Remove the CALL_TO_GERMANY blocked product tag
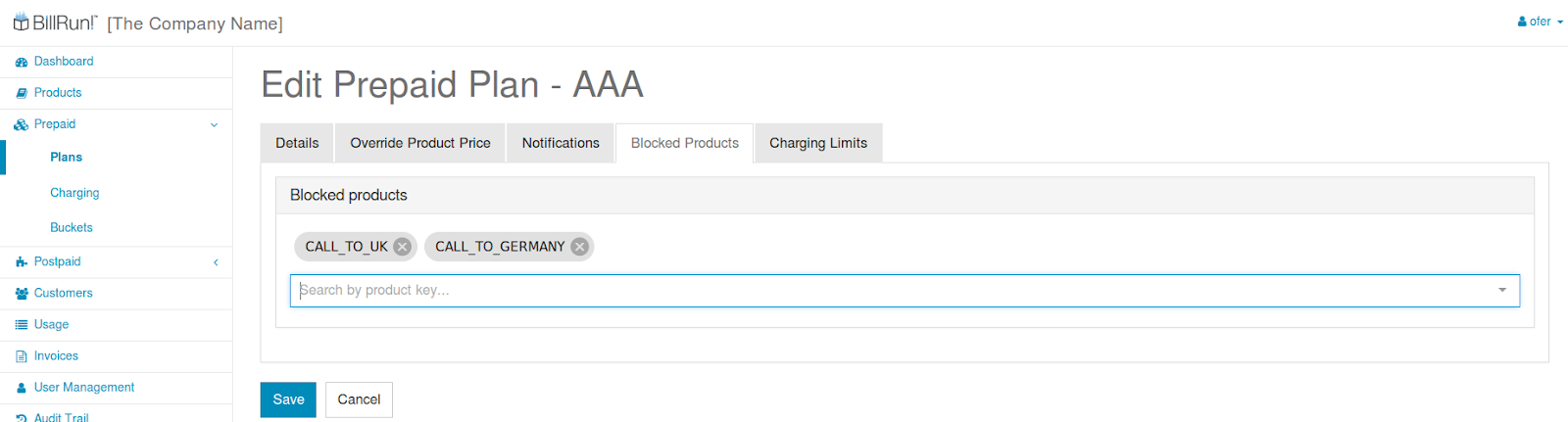 [579, 247]
